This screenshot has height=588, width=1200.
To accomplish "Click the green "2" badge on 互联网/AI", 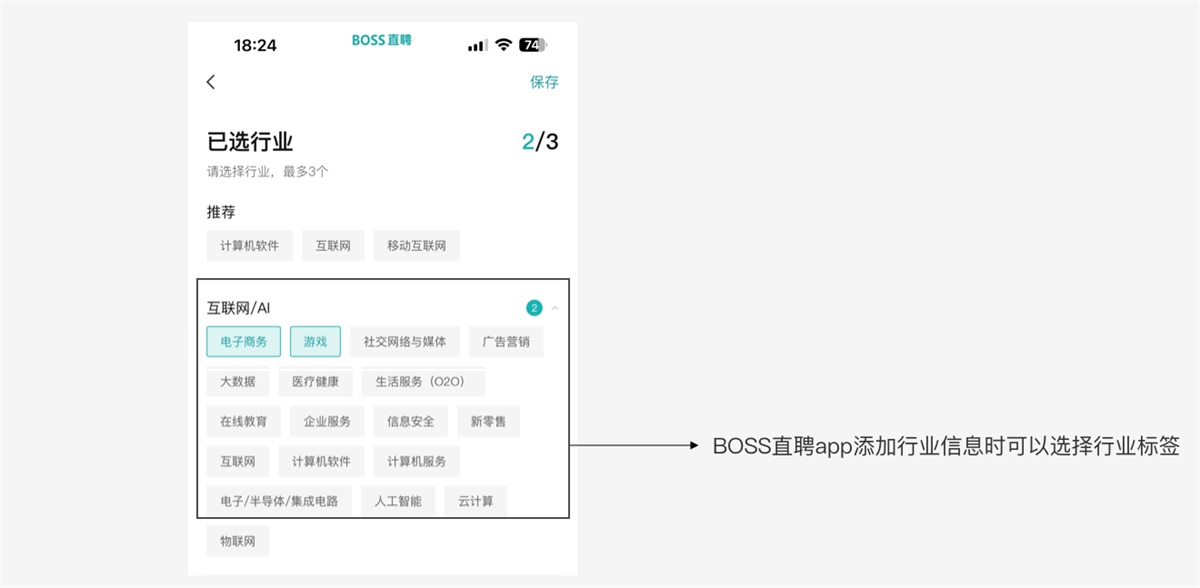I will pyautogui.click(x=534, y=307).
